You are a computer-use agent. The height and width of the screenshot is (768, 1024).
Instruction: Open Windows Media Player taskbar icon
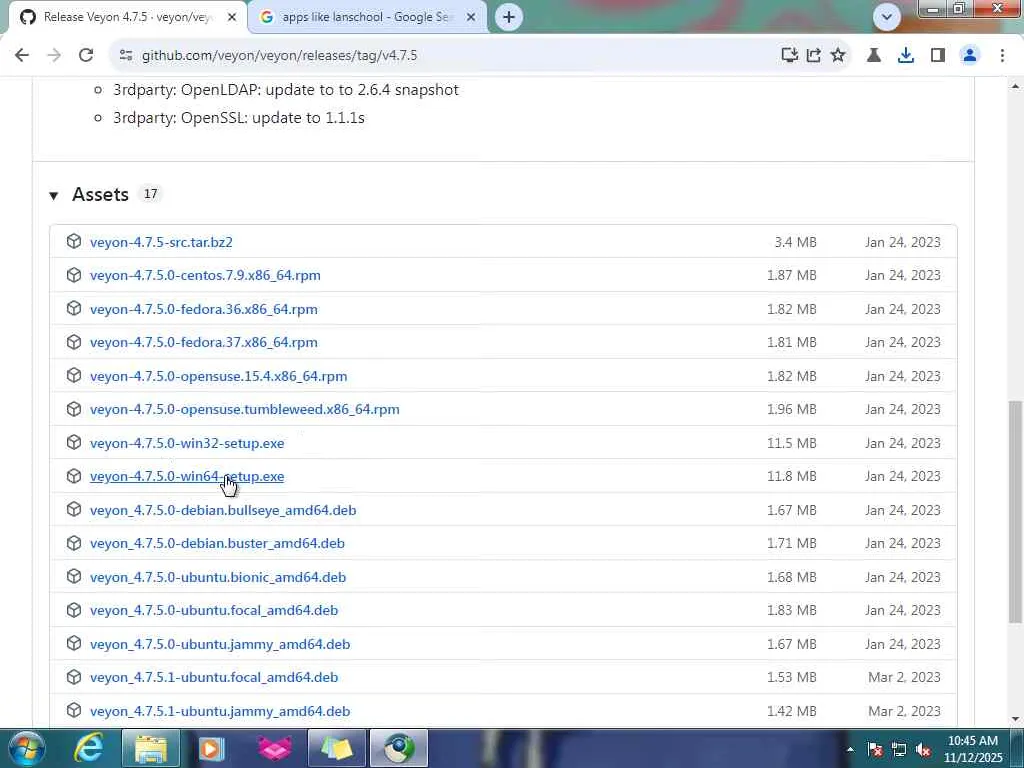coord(211,748)
